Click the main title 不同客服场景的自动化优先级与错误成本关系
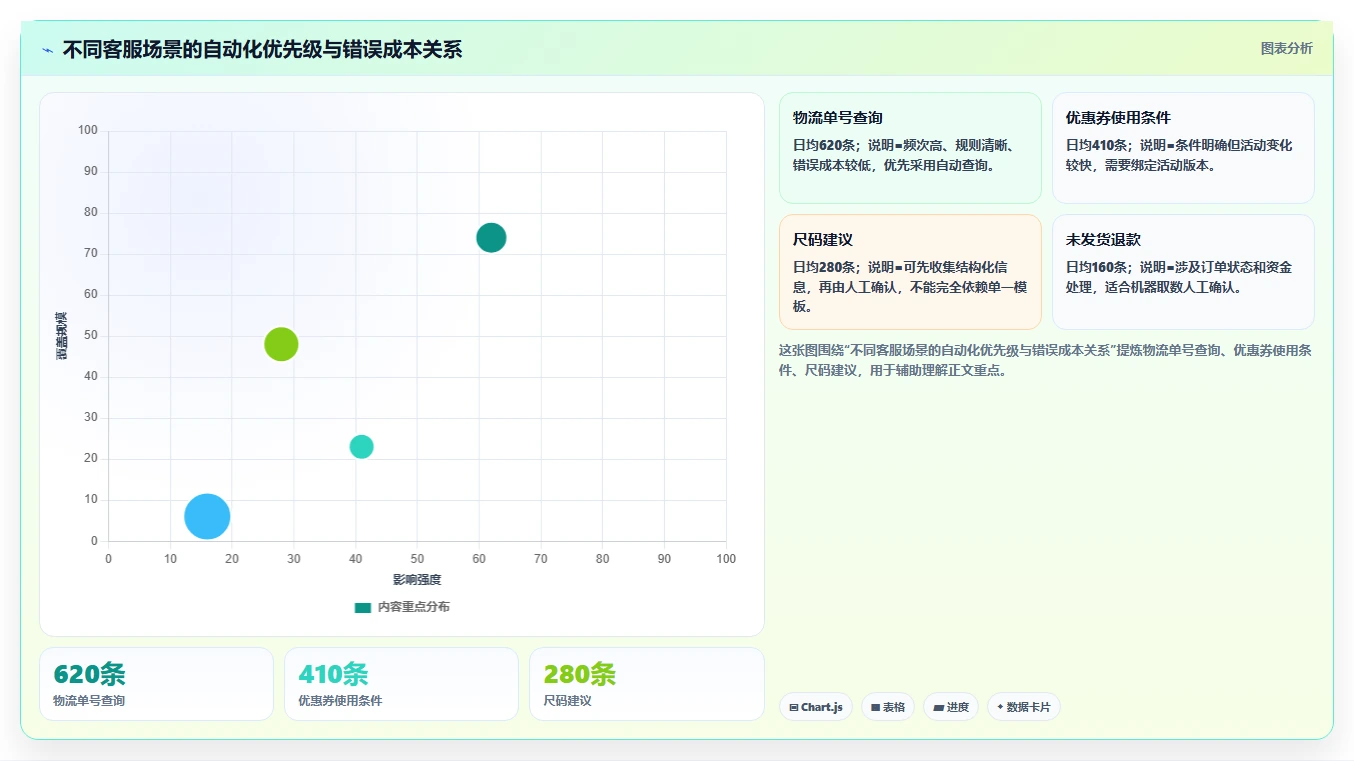 (262, 50)
